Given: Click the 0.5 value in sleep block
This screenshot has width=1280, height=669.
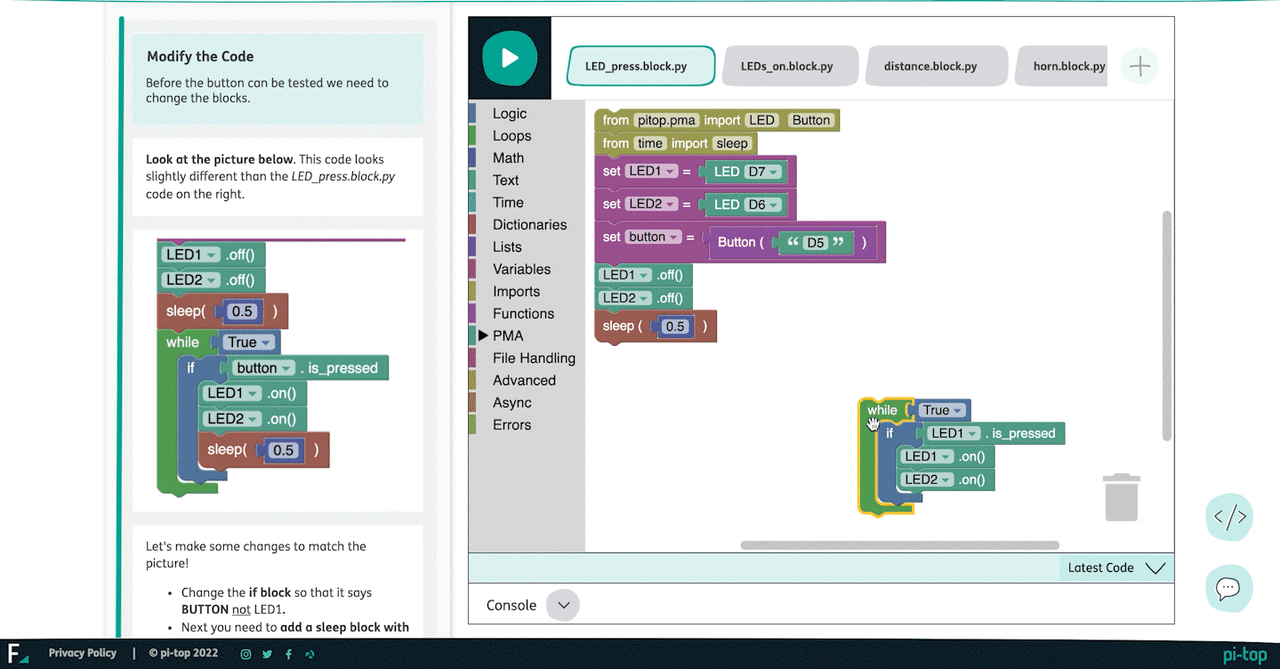Looking at the screenshot, I should point(675,327).
